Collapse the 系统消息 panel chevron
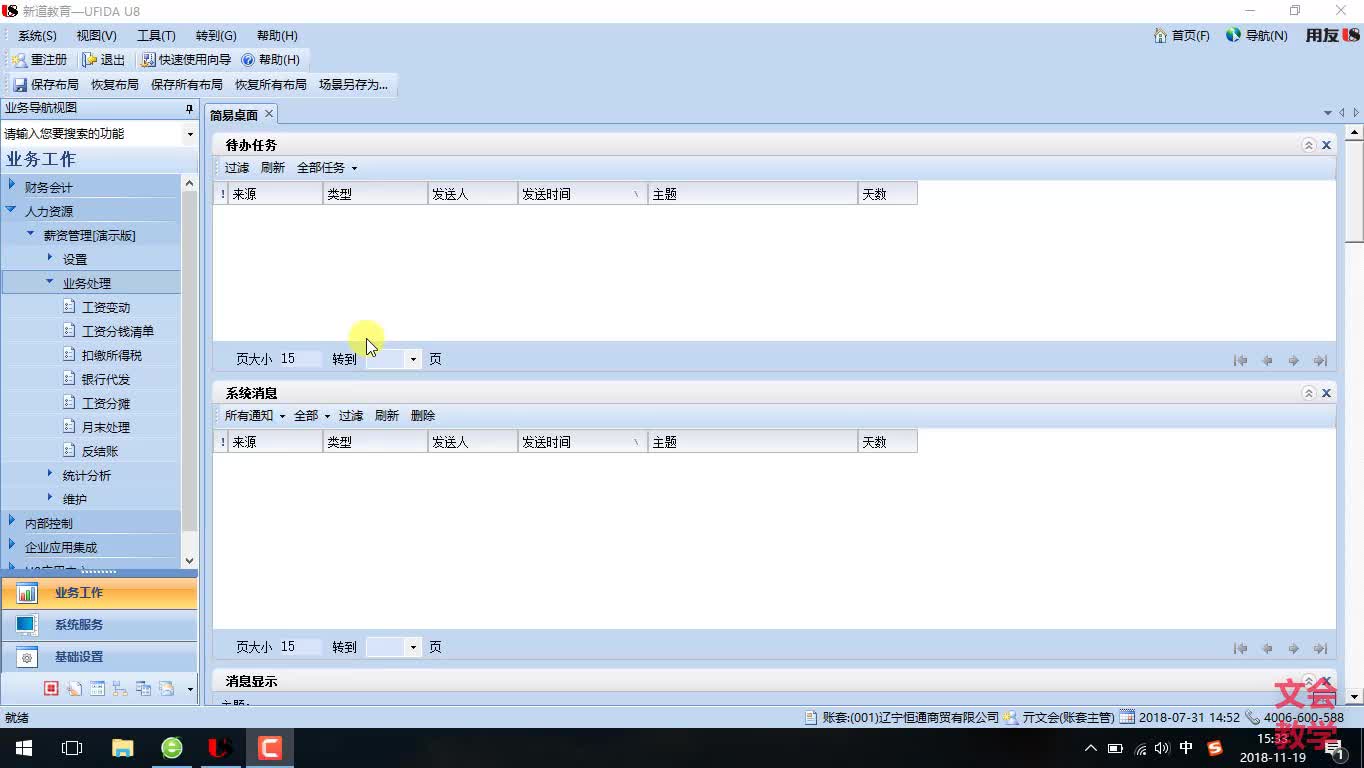This screenshot has width=1364, height=768. click(1309, 392)
